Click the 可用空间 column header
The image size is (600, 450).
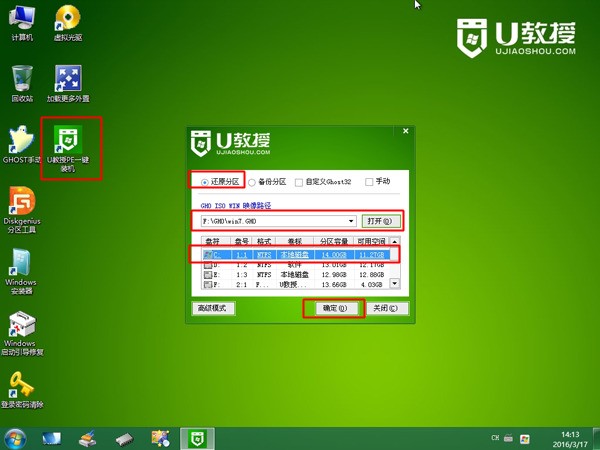371,241
